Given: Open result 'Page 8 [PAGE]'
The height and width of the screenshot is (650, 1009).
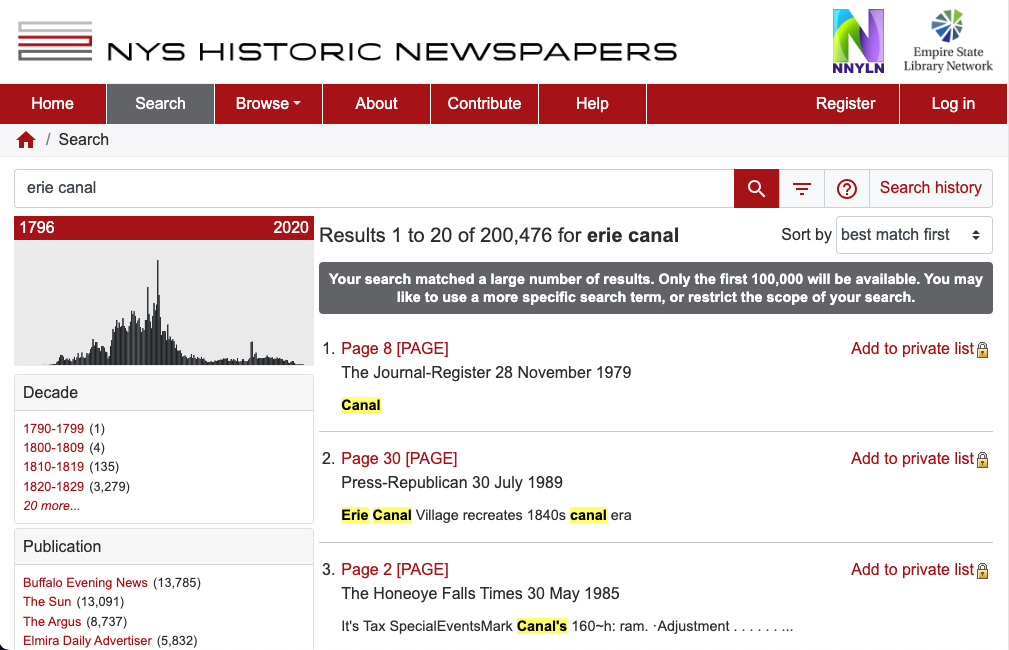Looking at the screenshot, I should point(394,349).
